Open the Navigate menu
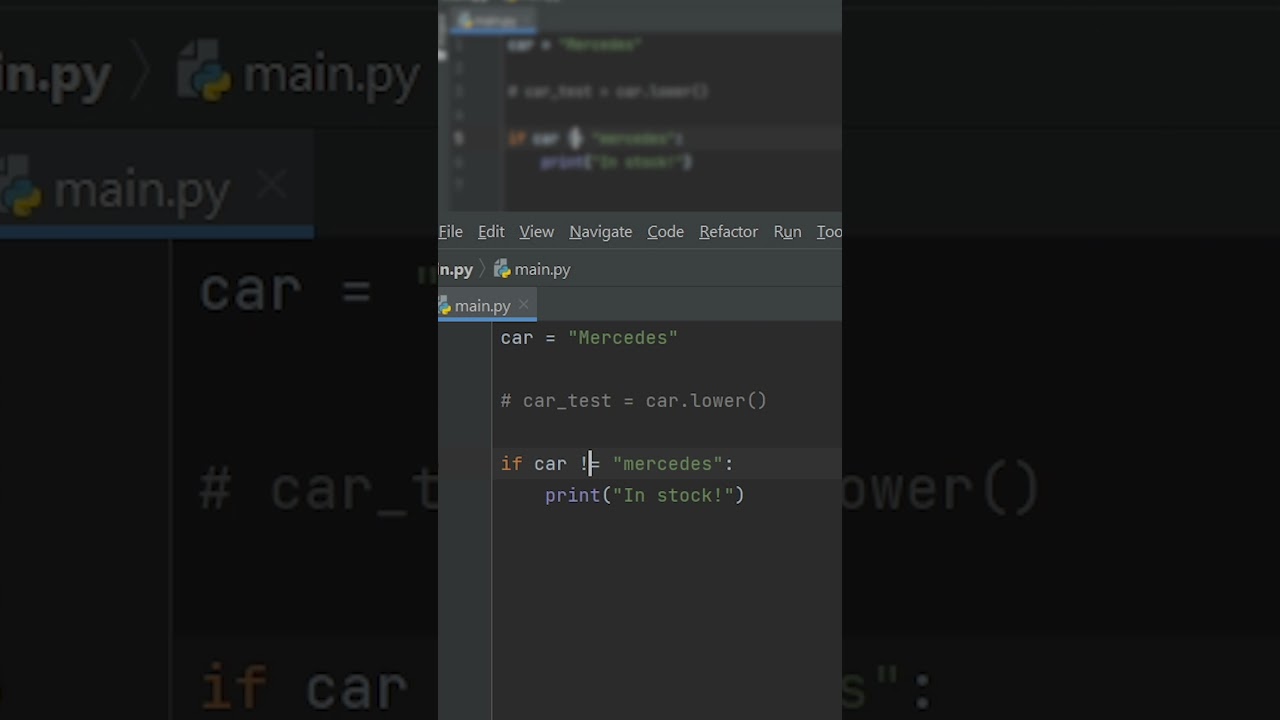Viewport: 1280px width, 720px height. [601, 232]
